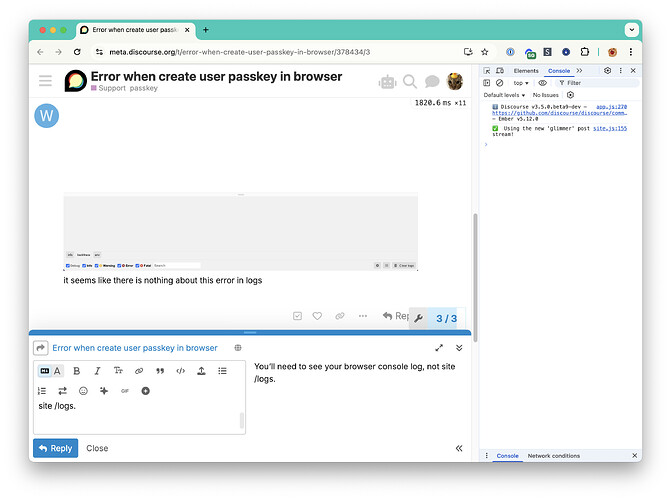Switch to DevTools Elements tab
Image resolution: width=670 pixels, height=500 pixels.
[x=526, y=71]
